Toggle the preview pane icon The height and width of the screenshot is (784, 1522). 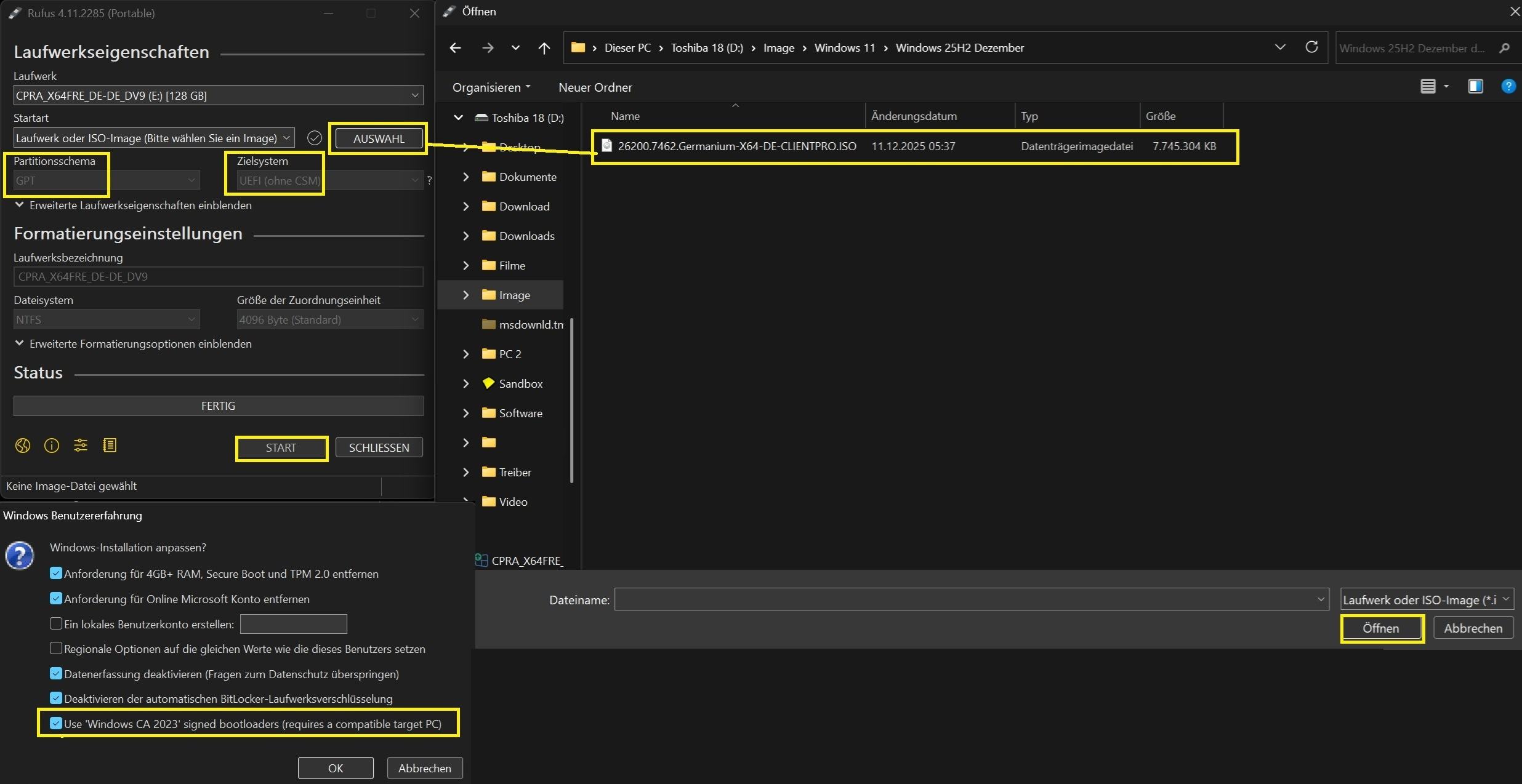coord(1475,86)
